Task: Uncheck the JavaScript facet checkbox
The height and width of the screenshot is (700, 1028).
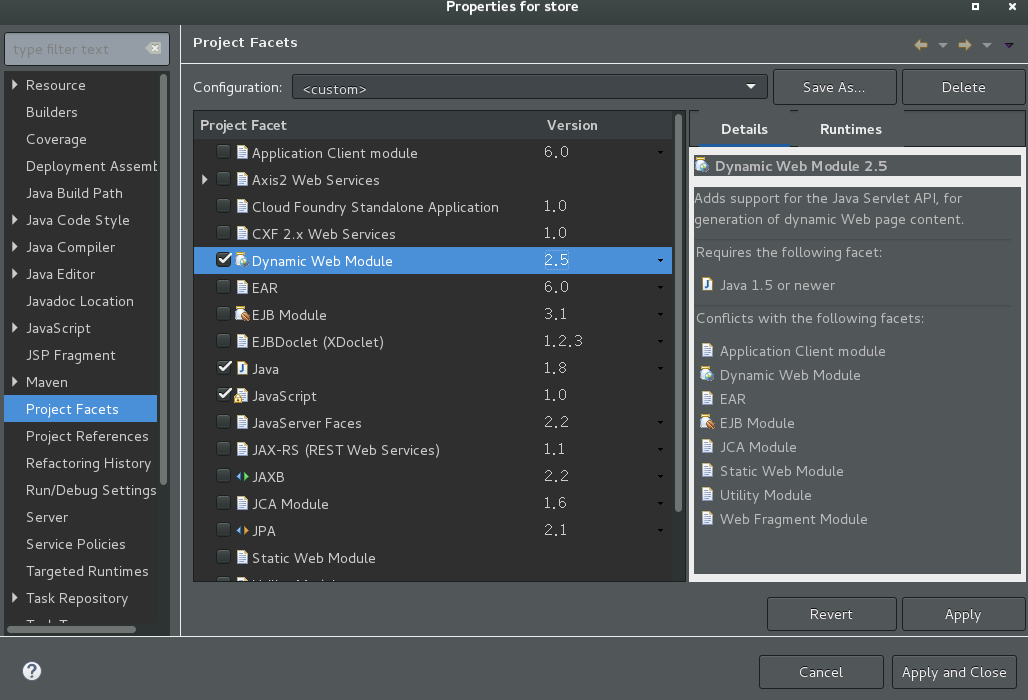Action: 224,396
